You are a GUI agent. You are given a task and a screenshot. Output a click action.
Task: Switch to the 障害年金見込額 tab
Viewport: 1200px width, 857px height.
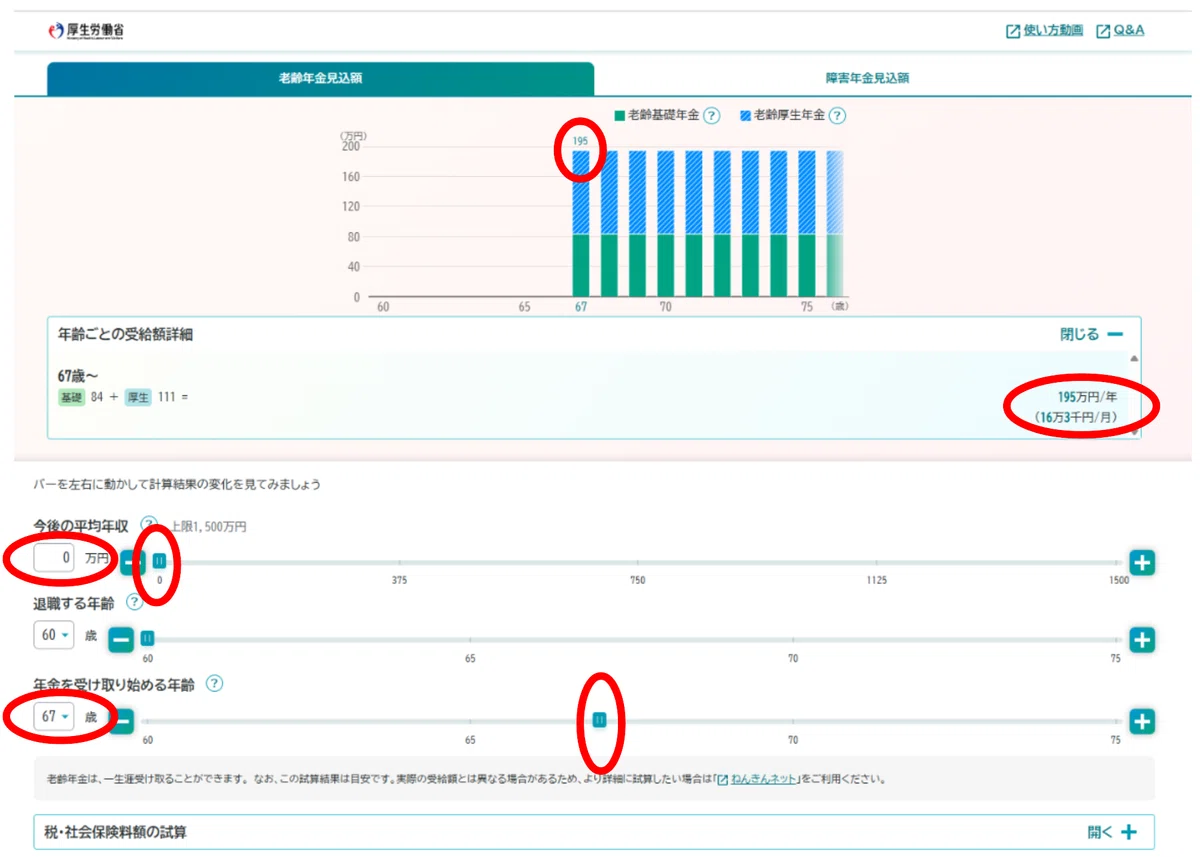pyautogui.click(x=867, y=78)
